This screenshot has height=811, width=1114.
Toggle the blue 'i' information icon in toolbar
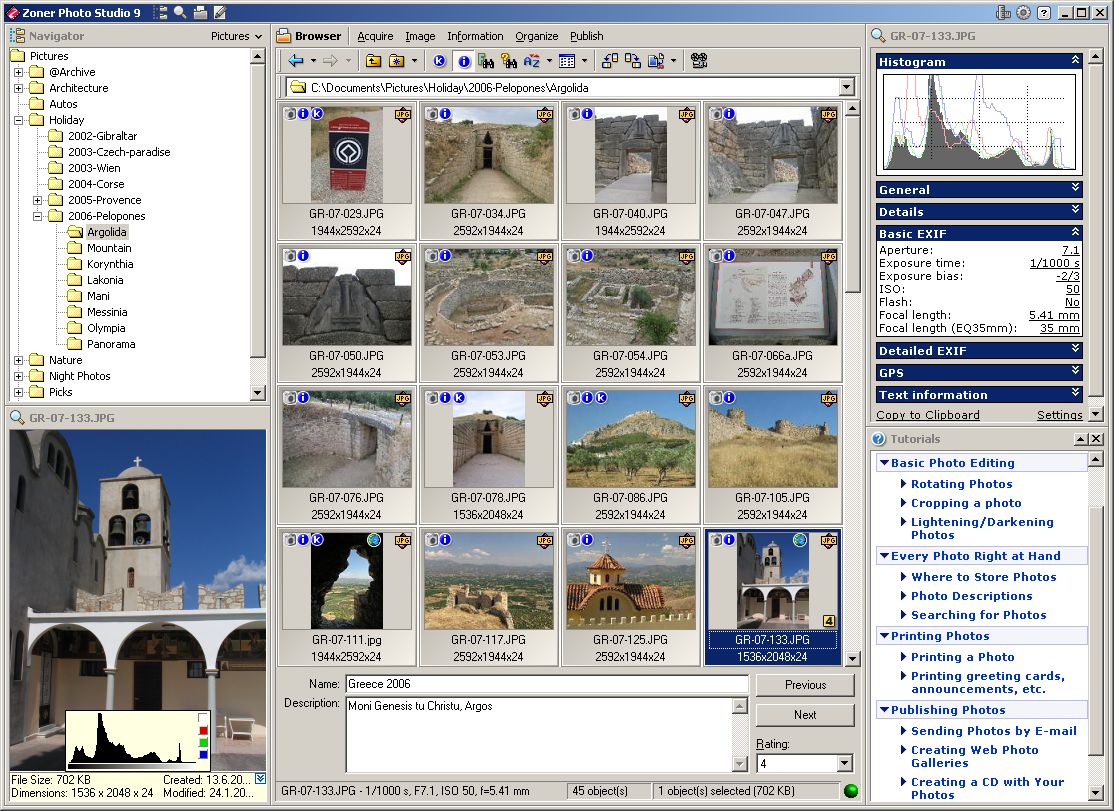(463, 62)
